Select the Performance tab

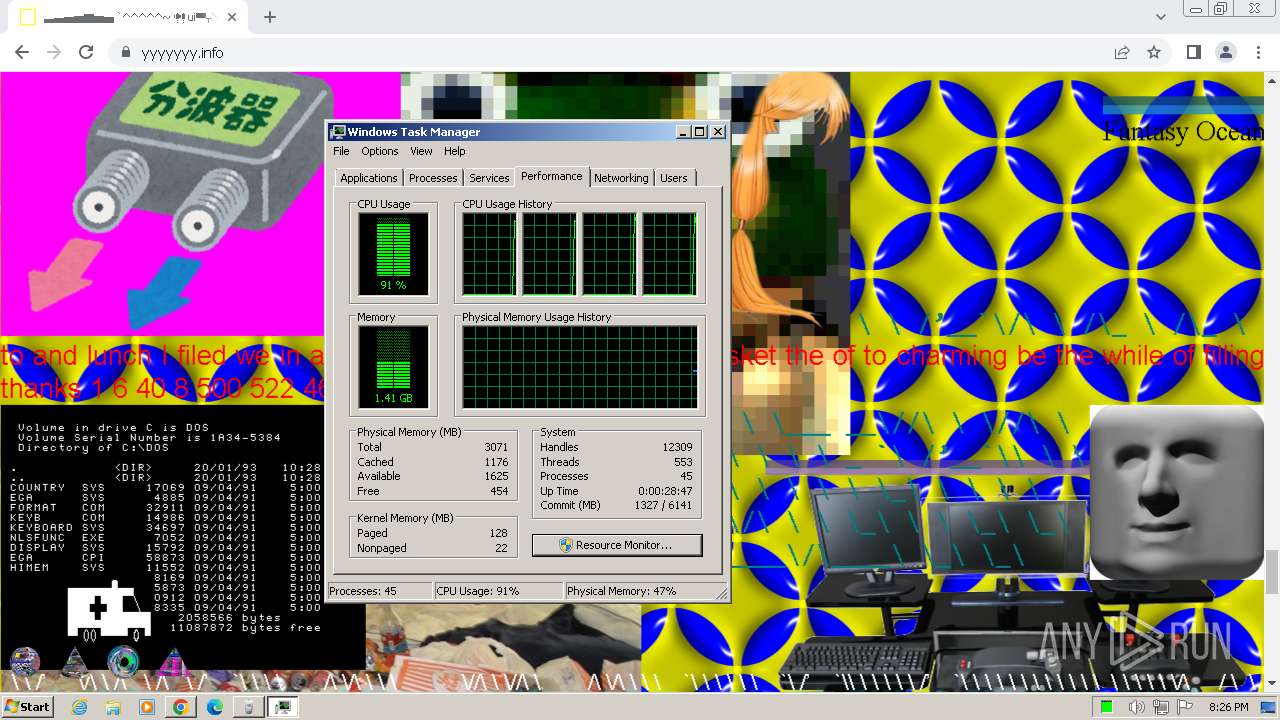(x=552, y=176)
